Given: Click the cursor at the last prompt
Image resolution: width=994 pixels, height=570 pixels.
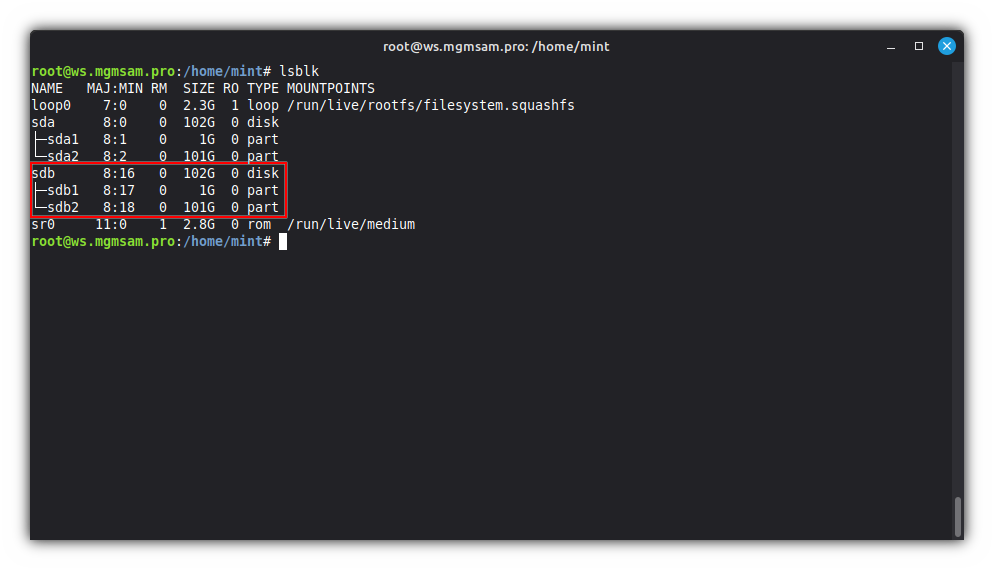Looking at the screenshot, I should click(x=283, y=241).
